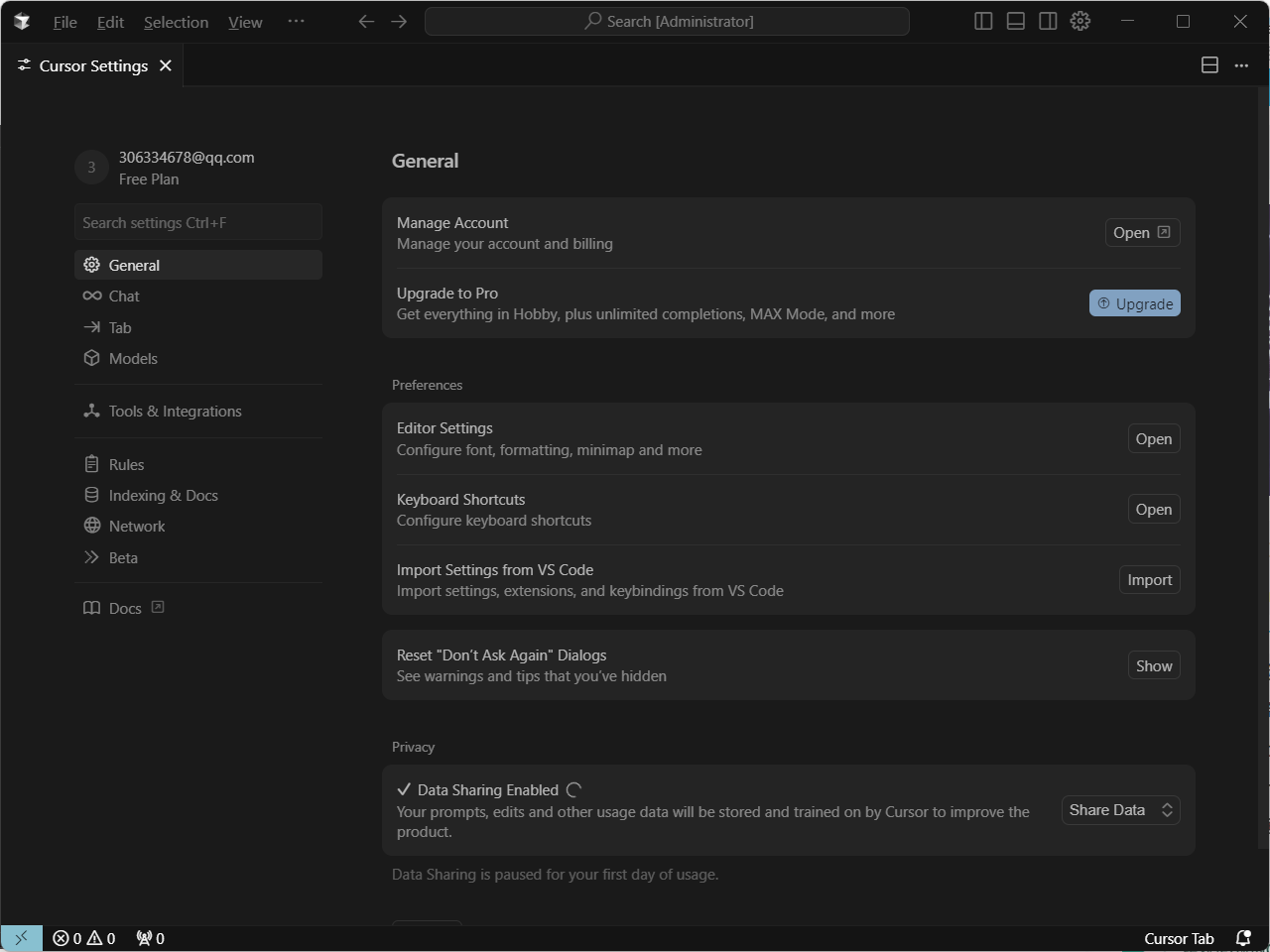1270x952 pixels.
Task: Open the editor more actions ellipsis
Action: tap(1241, 65)
